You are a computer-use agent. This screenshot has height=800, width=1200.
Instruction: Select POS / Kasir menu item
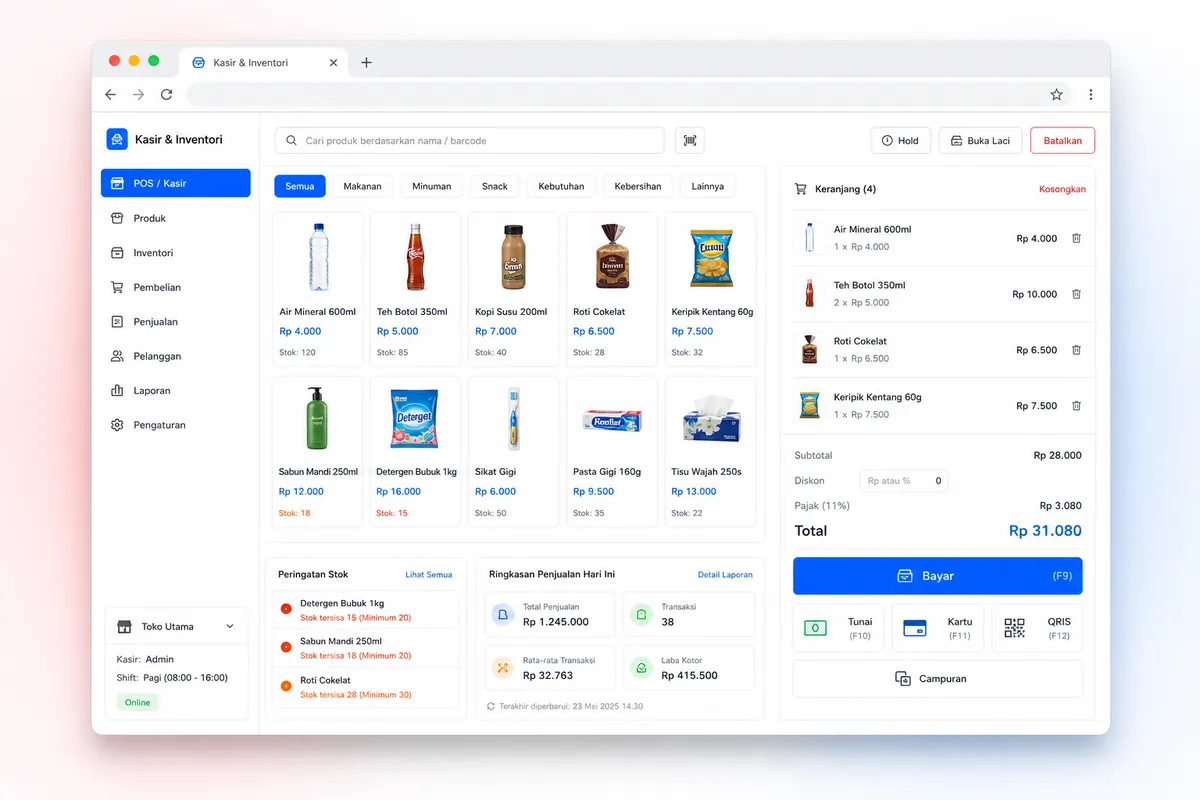pos(175,183)
